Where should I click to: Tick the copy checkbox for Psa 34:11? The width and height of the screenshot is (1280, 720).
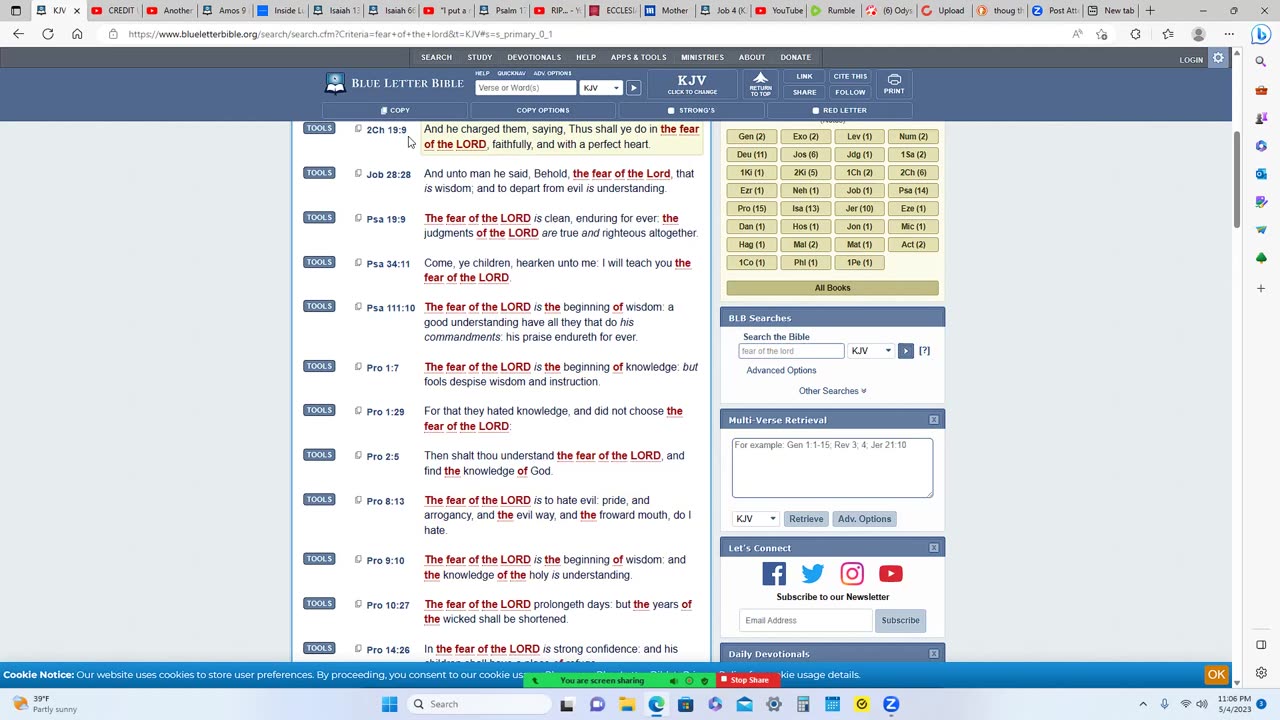pyautogui.click(x=358, y=262)
